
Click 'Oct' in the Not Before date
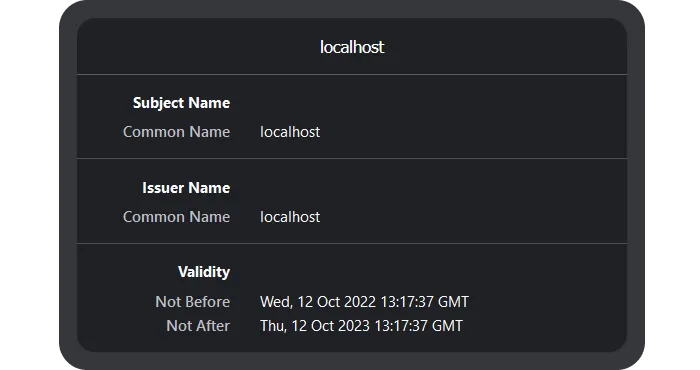coord(328,302)
